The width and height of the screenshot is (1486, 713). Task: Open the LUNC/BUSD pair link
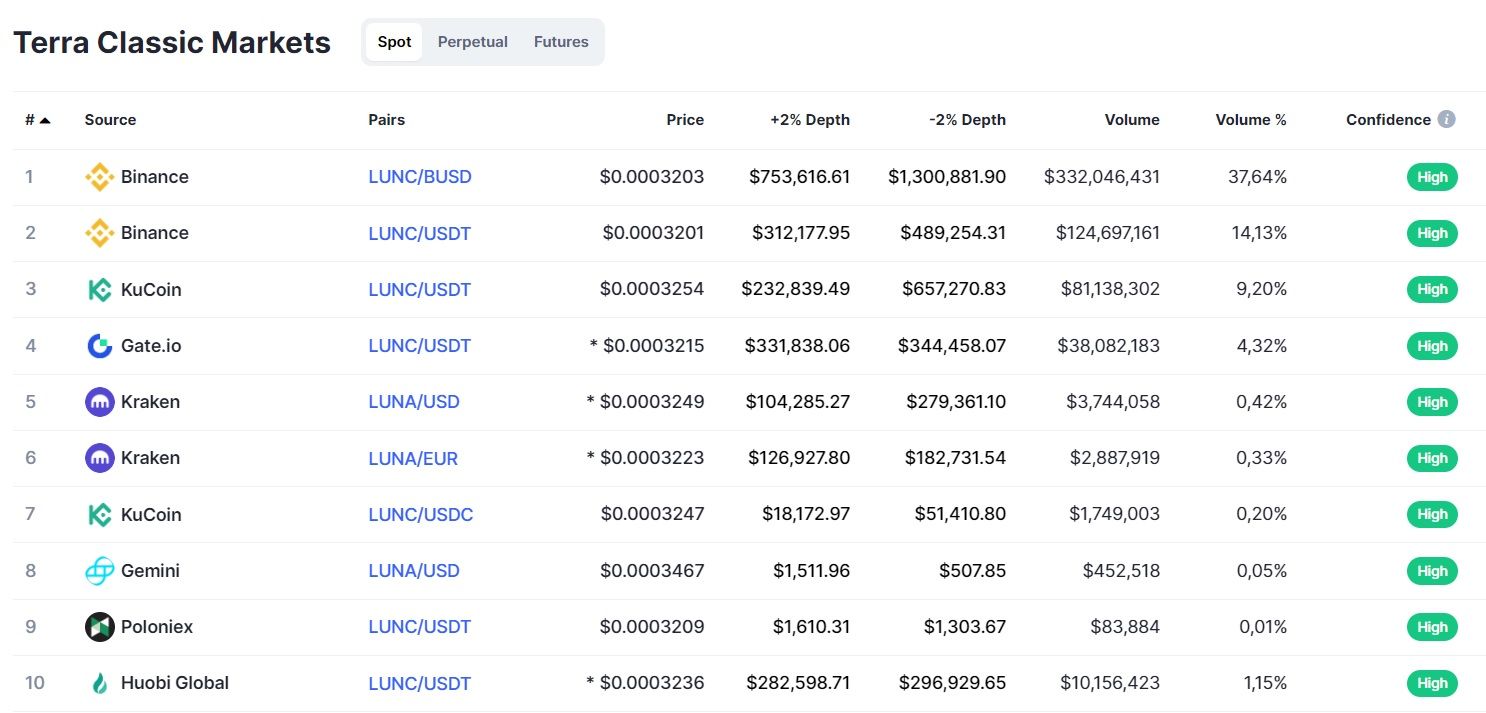(x=420, y=177)
